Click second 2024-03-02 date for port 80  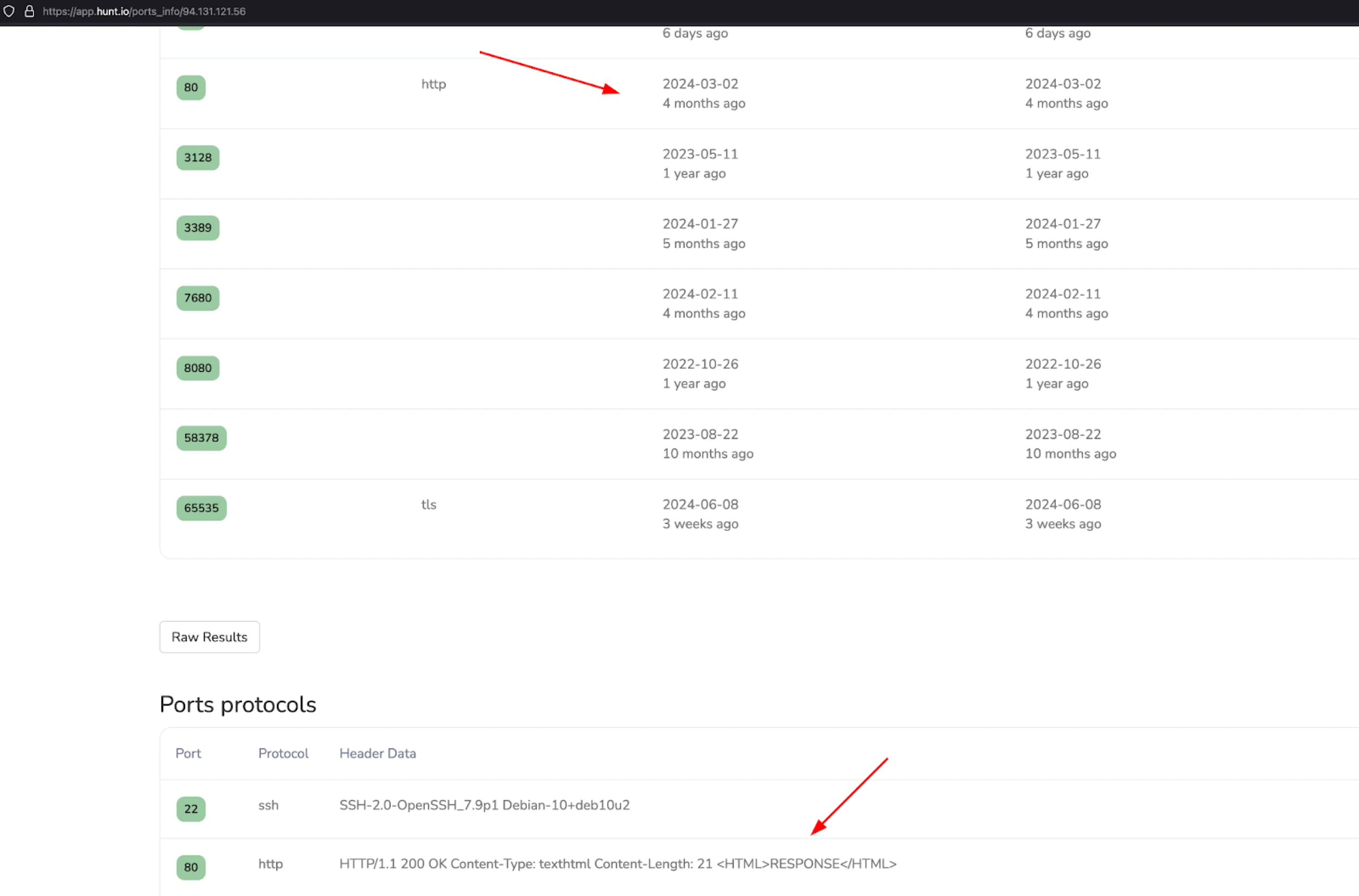pyautogui.click(x=1062, y=84)
